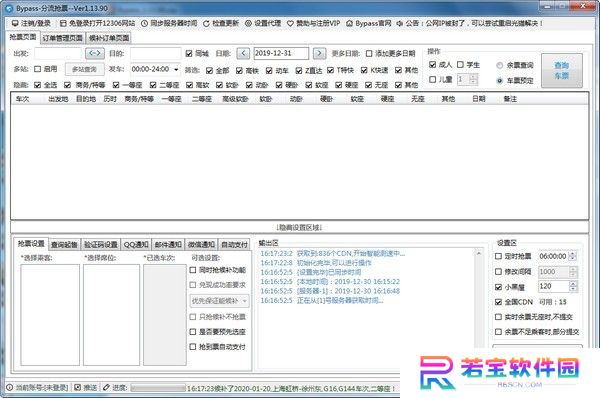Click 同步服务器时间 clock icon
This screenshot has width=600, height=398.
pos(144,23)
